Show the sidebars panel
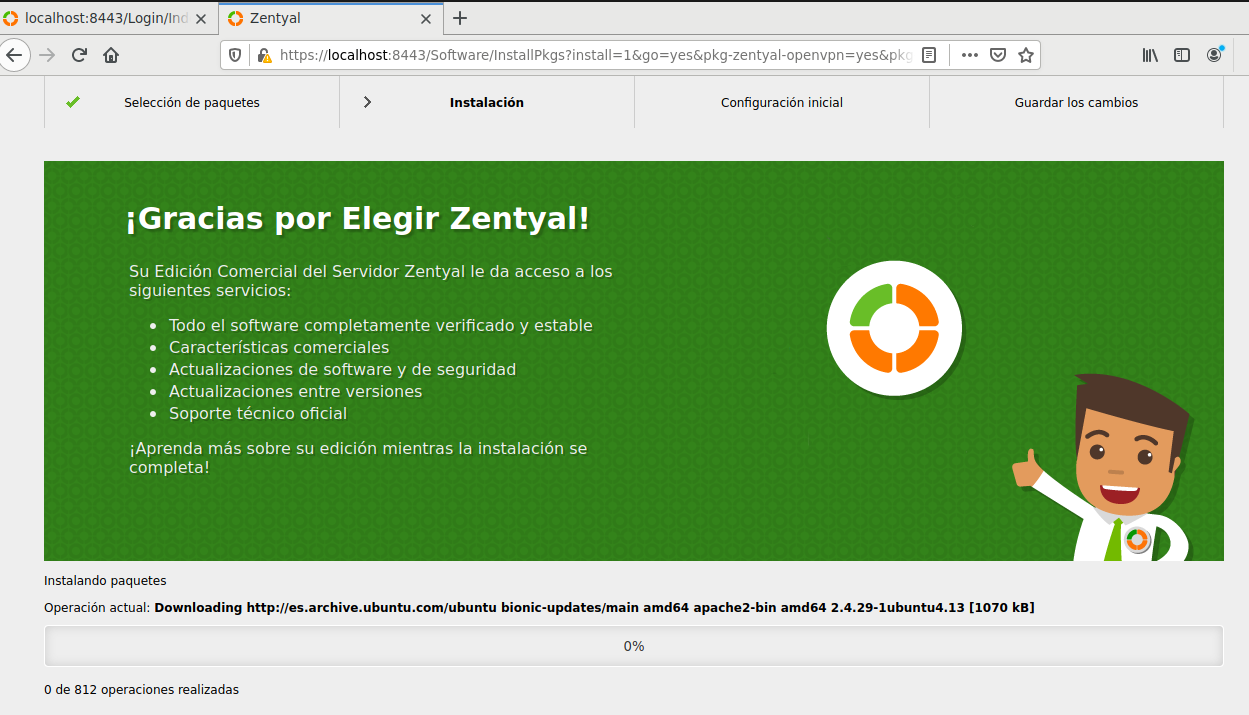Viewport: 1249px width, 715px height. pyautogui.click(x=1182, y=55)
